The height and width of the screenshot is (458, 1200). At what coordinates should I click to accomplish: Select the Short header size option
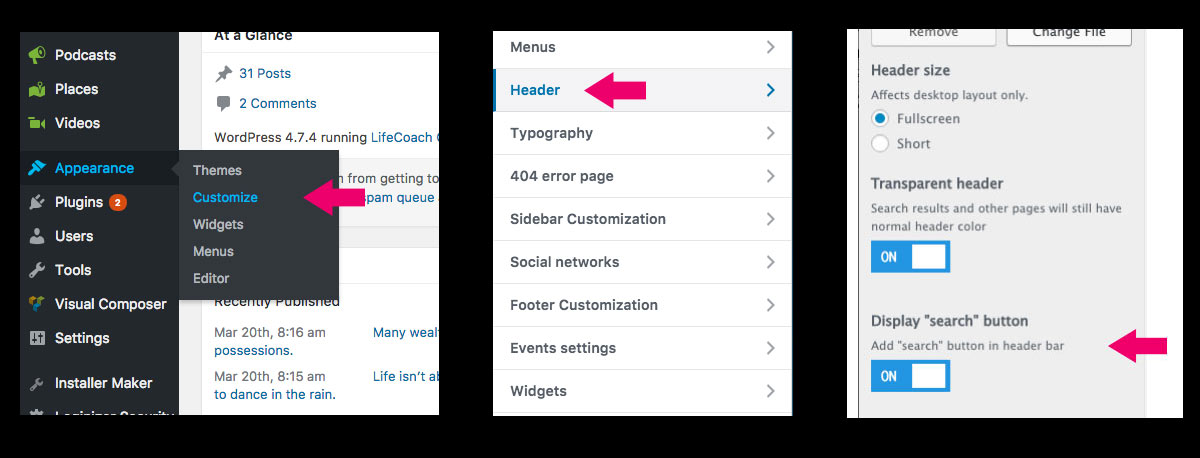coord(880,143)
